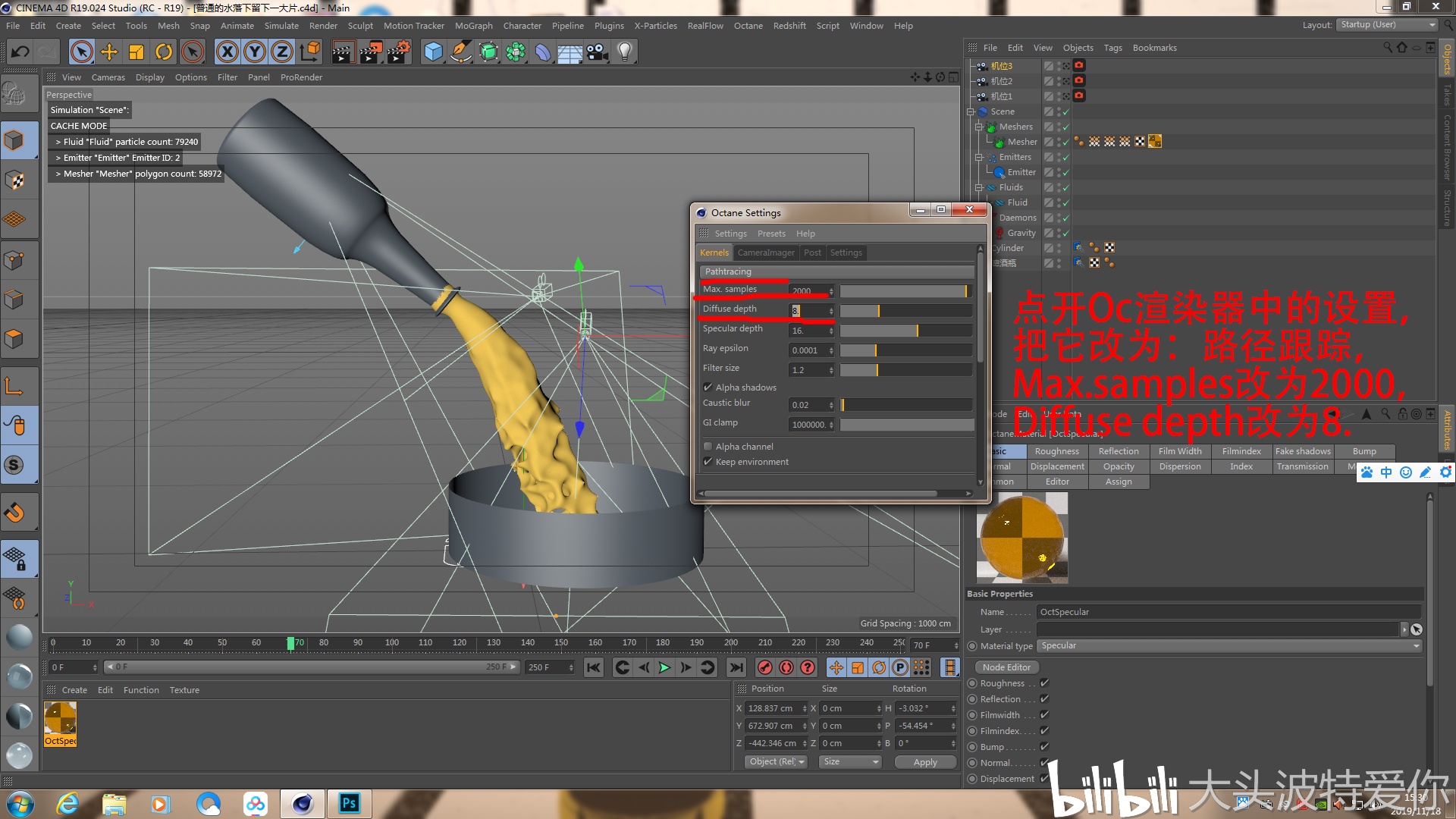Screen dimensions: 1456x819
Task: Toggle Keep environment checkbox
Action: [709, 461]
